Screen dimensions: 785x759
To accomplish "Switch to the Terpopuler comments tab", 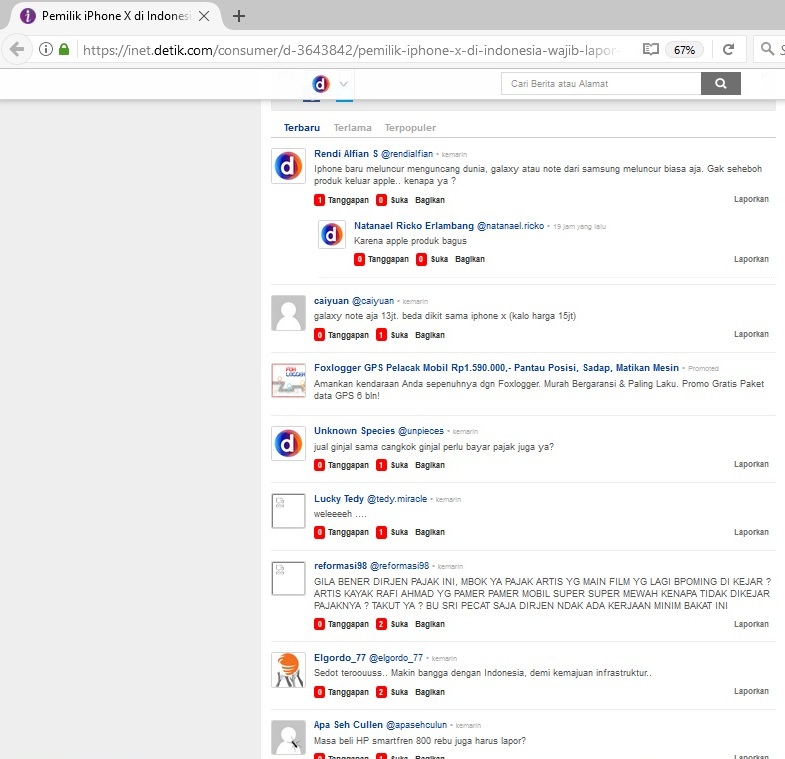I will [x=410, y=128].
